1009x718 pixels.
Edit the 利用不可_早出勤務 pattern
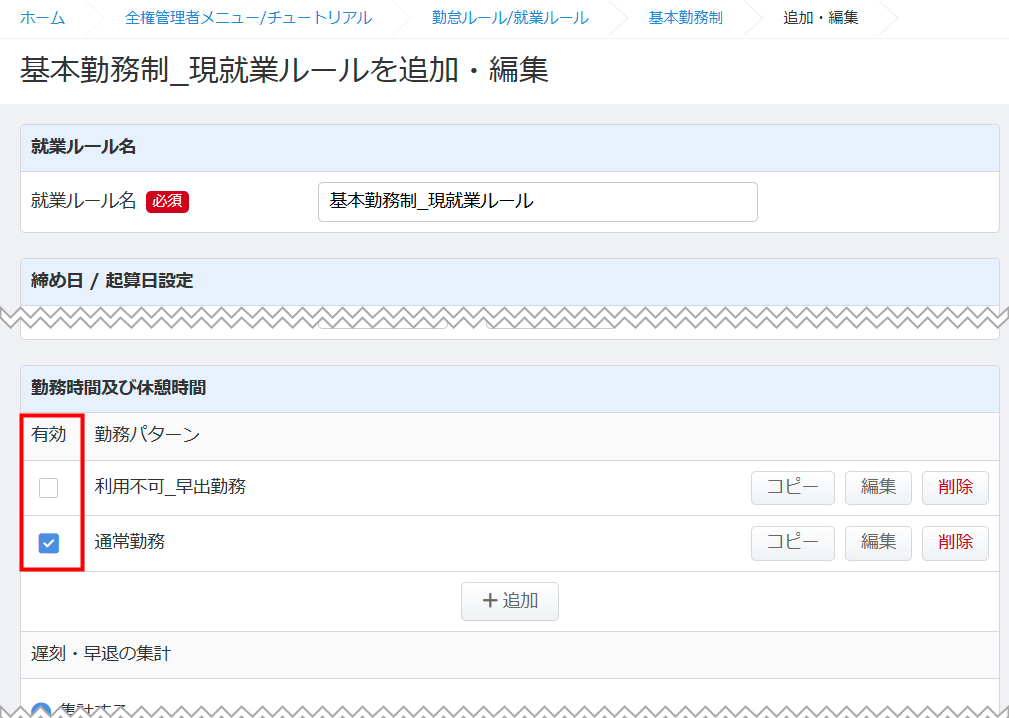pyautogui.click(x=878, y=487)
